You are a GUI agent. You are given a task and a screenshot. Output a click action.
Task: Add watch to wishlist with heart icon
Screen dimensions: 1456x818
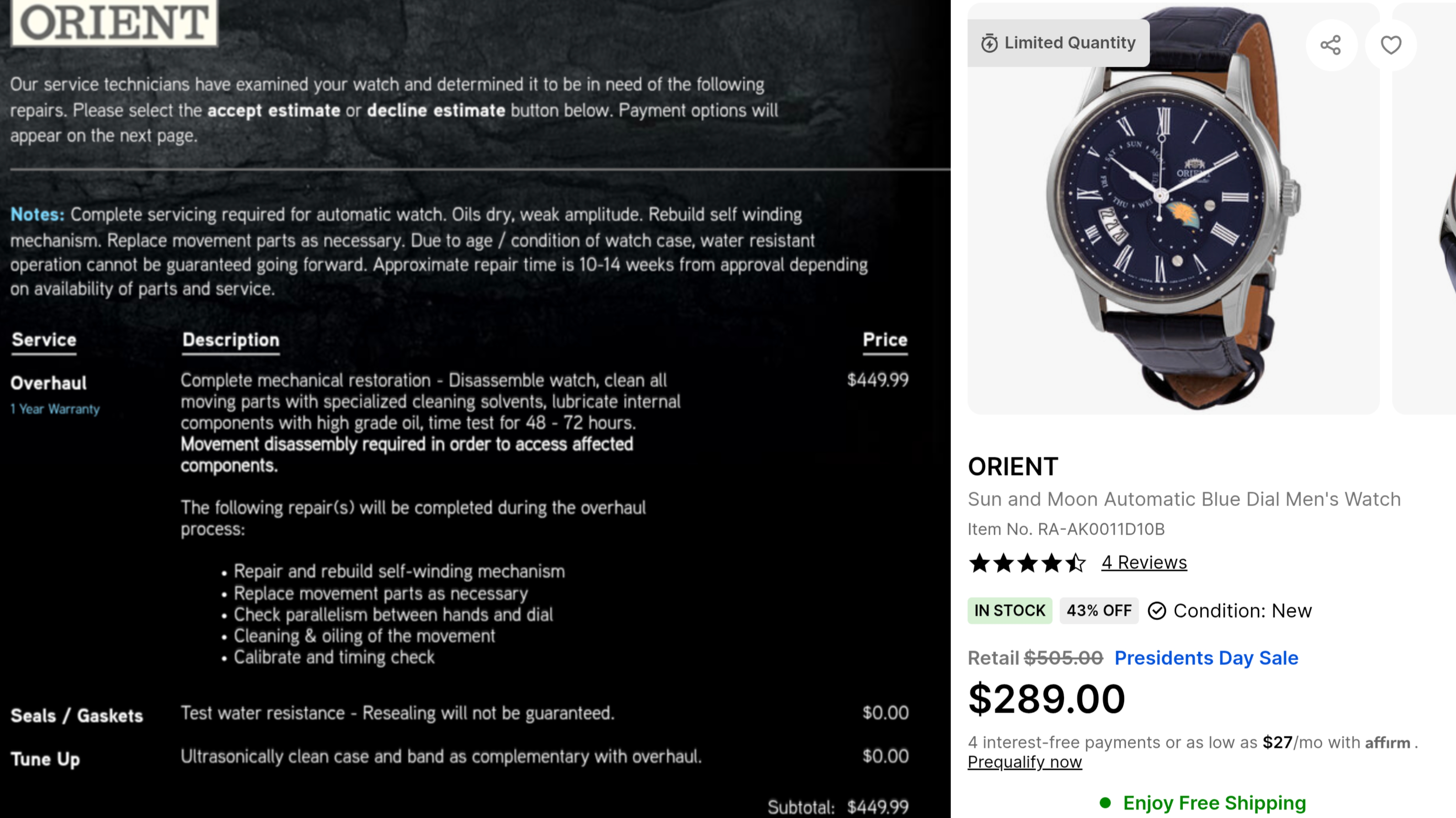point(1391,45)
